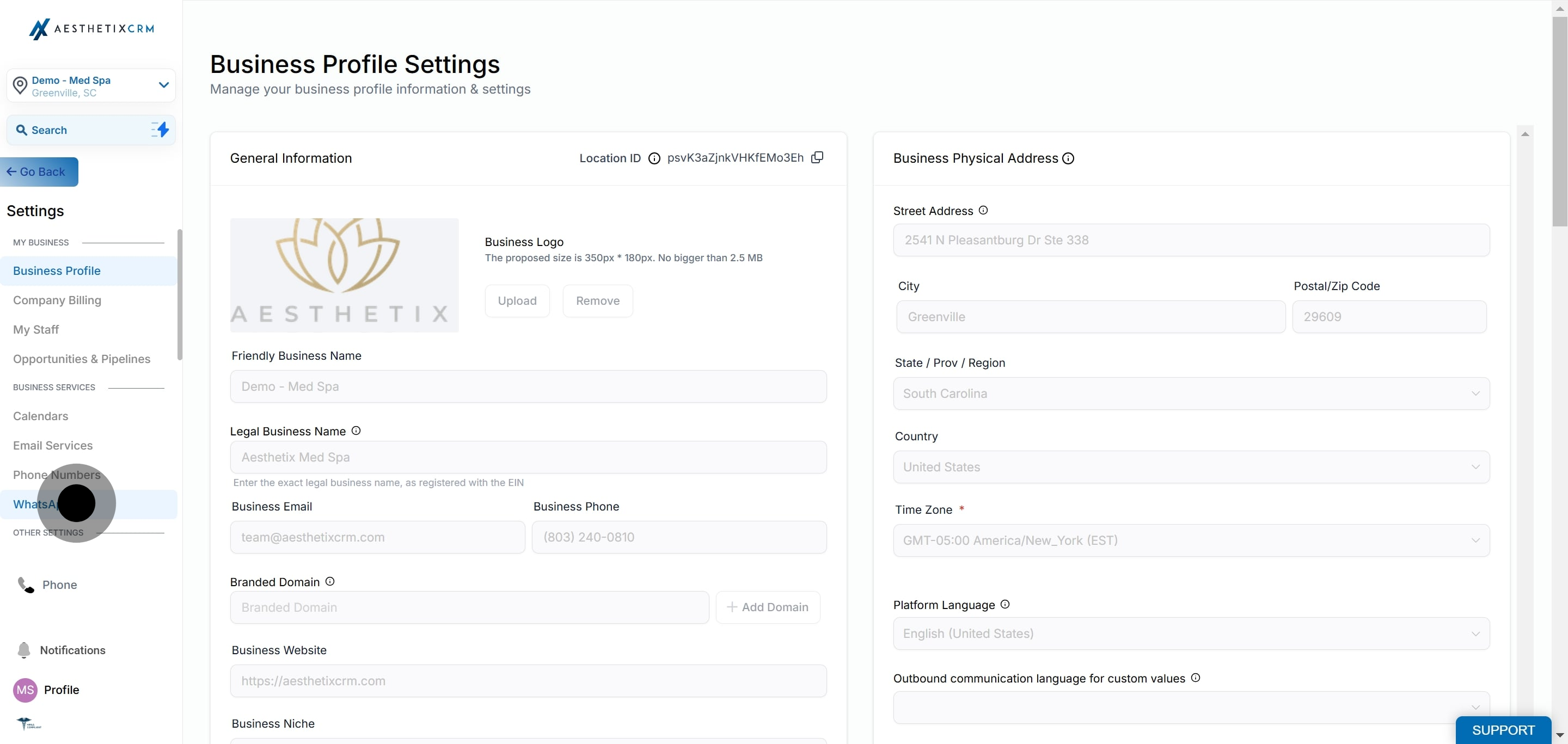Show Branded Domain info icon
Viewport: 1568px width, 744px height.
(x=330, y=582)
